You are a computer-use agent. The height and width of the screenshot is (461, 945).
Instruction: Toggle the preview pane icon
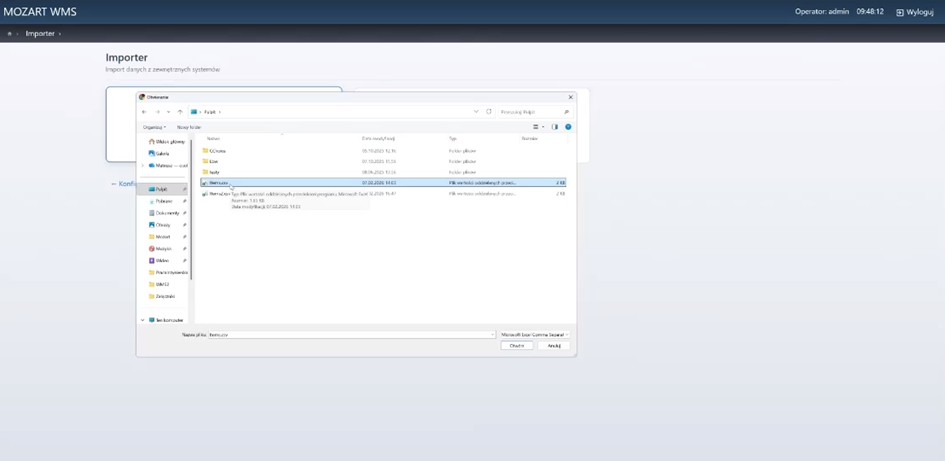pyautogui.click(x=555, y=127)
